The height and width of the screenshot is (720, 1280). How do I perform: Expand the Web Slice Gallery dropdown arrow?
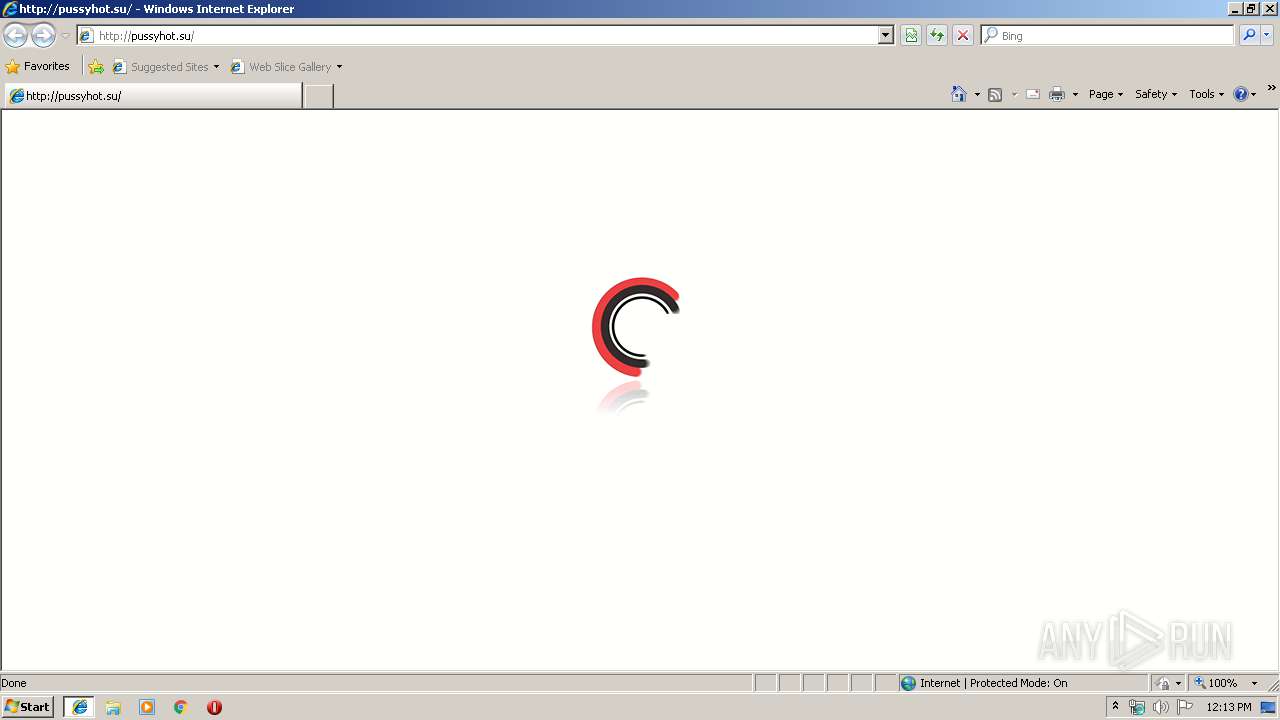(x=339, y=67)
